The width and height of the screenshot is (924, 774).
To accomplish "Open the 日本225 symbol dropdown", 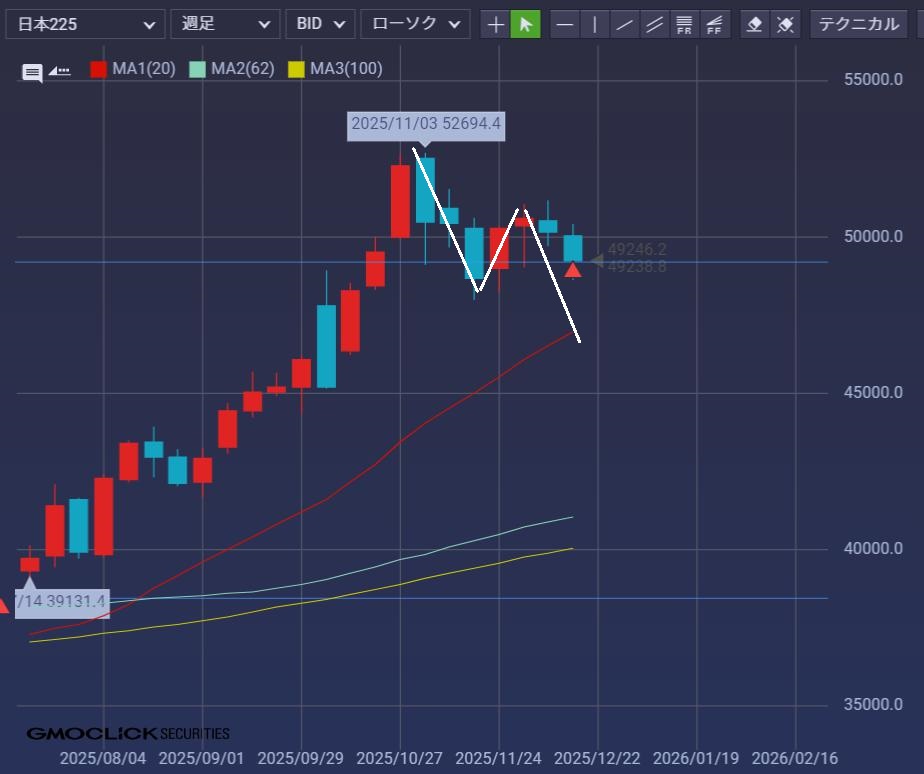I will tap(84, 24).
